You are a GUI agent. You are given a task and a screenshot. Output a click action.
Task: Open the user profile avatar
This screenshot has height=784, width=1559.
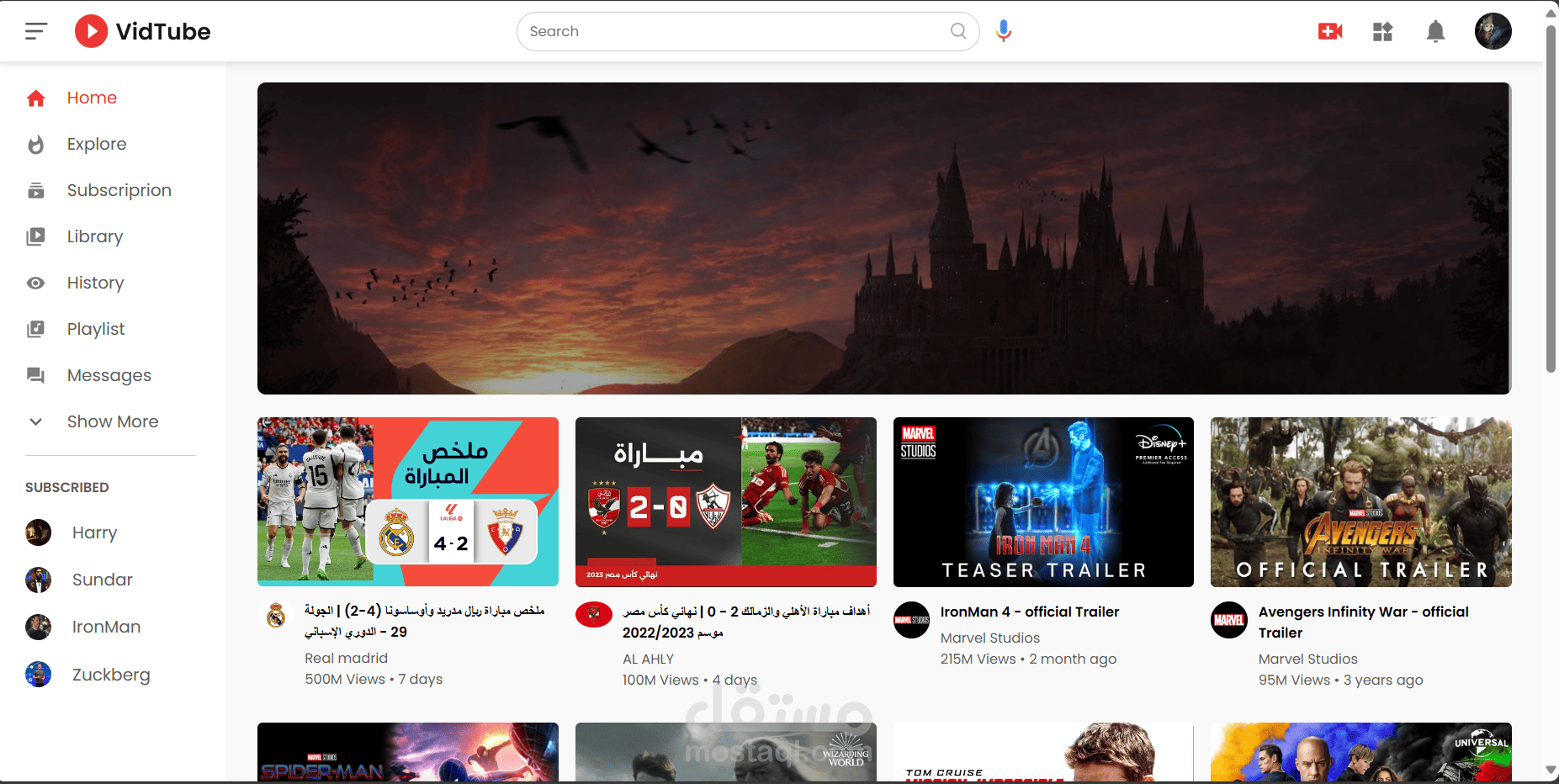click(1493, 31)
